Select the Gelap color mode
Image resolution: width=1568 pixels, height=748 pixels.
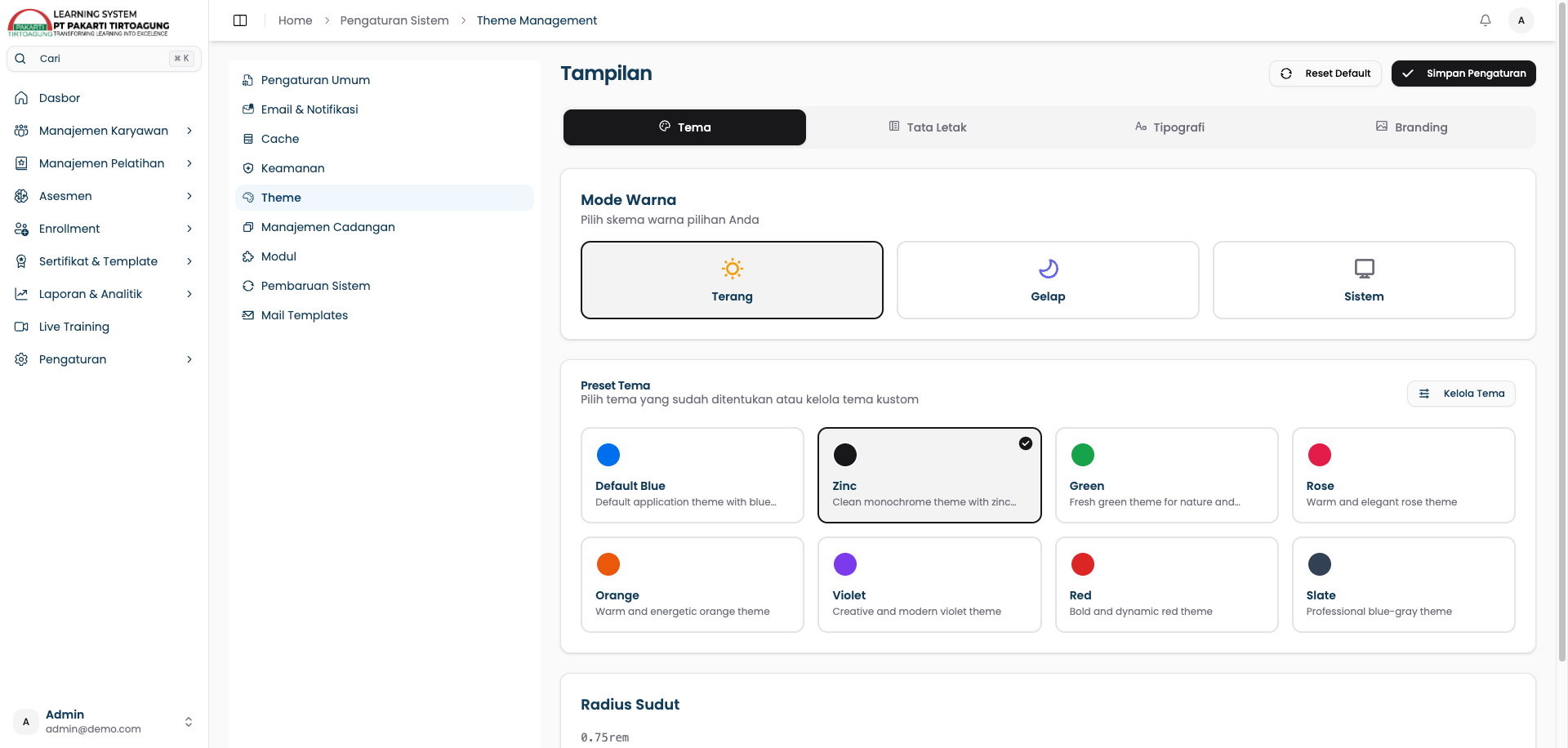point(1048,280)
